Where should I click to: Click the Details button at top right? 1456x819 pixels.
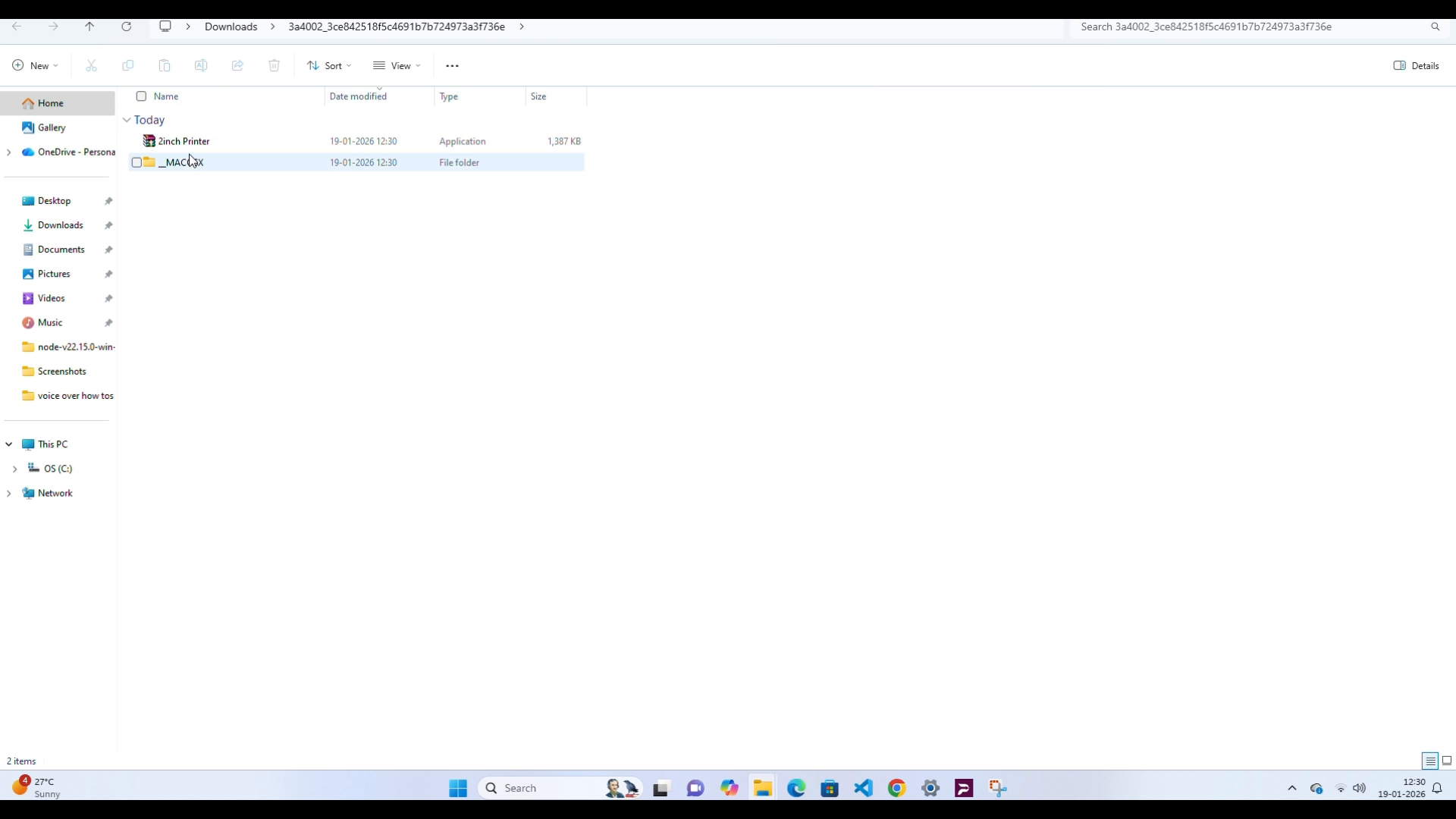tap(1417, 66)
